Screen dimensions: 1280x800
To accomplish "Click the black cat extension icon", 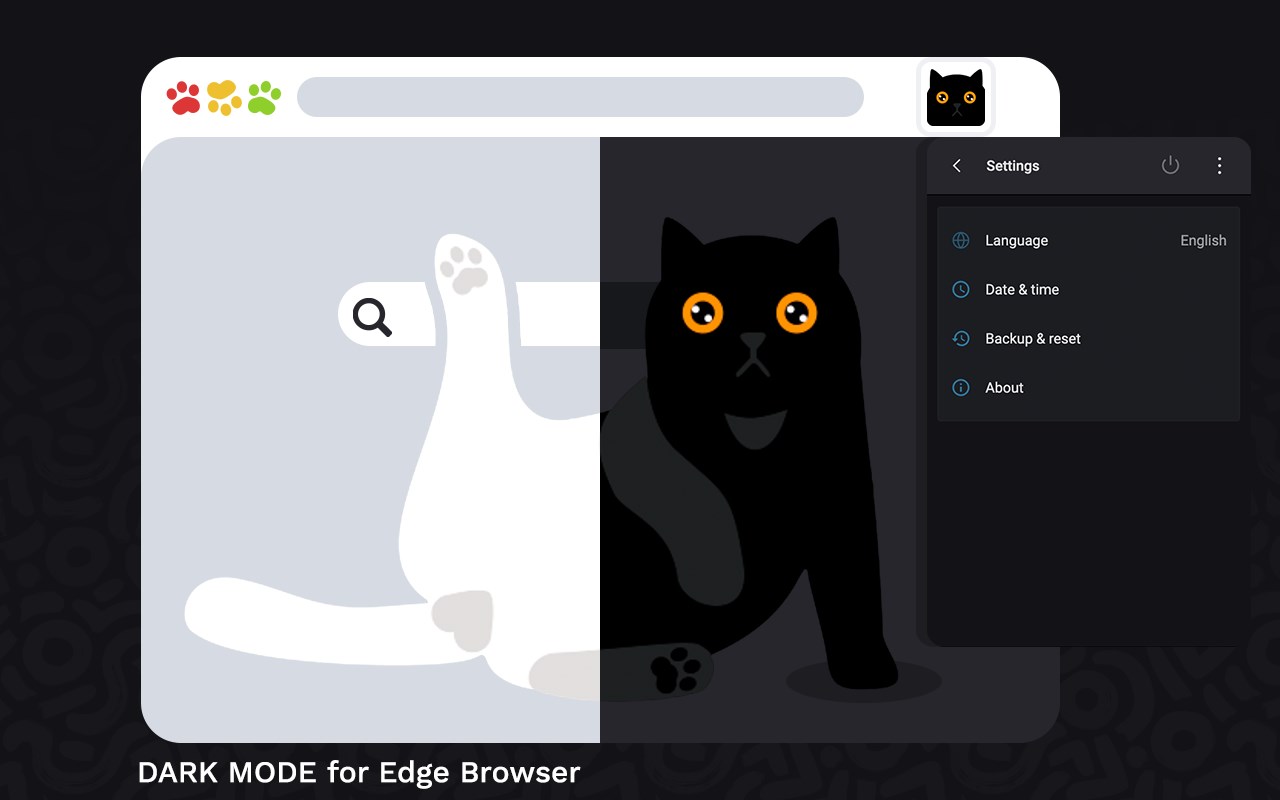I will tap(956, 98).
